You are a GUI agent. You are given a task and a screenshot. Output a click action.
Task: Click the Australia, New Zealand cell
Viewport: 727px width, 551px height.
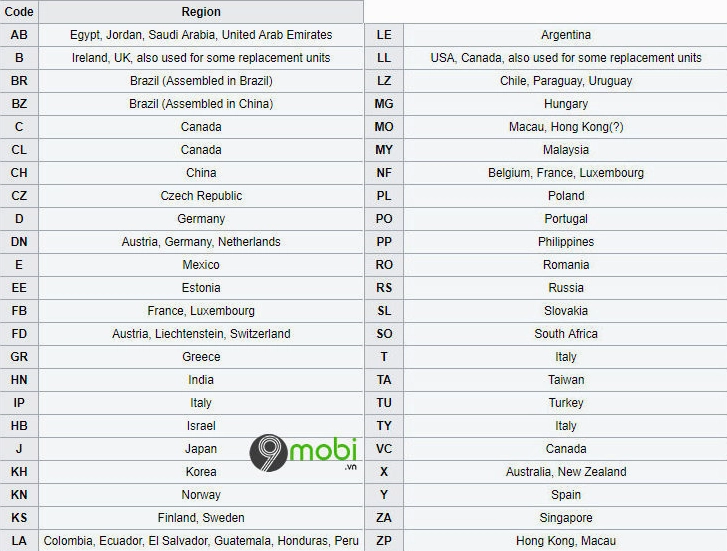pyautogui.click(x=566, y=472)
